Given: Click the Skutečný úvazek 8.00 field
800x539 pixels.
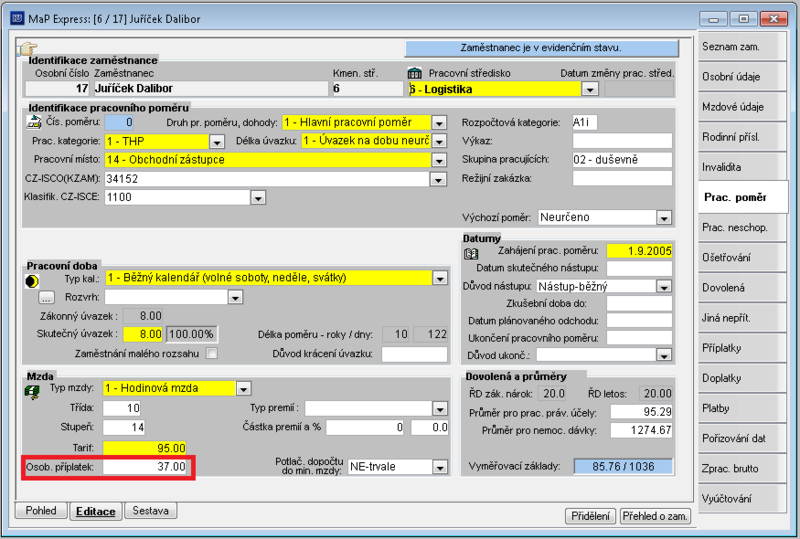Looking at the screenshot, I should point(143,334).
